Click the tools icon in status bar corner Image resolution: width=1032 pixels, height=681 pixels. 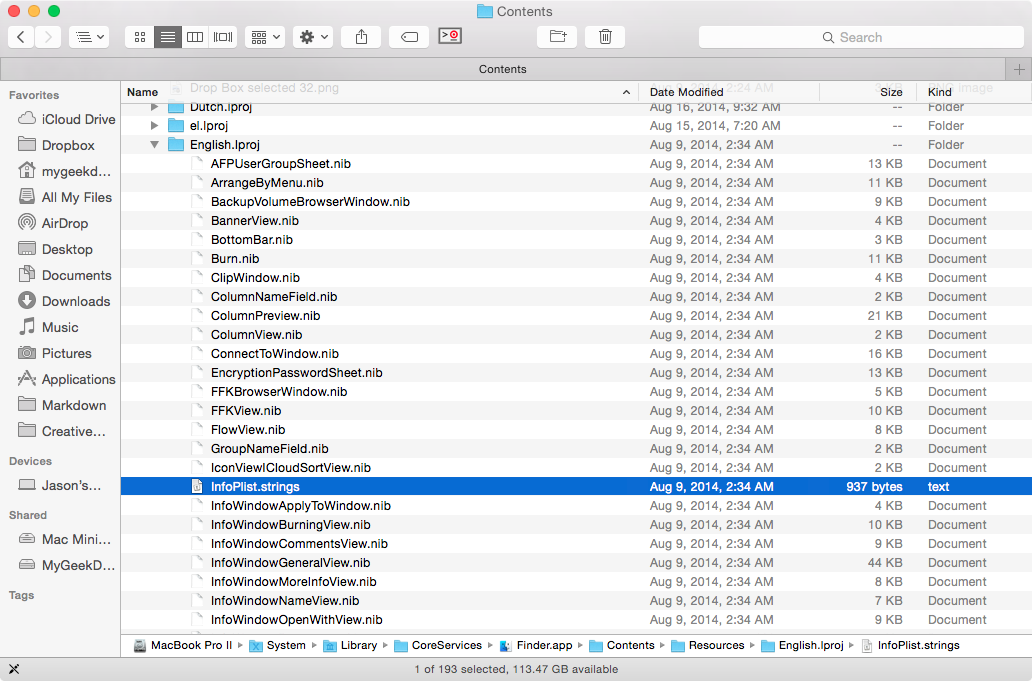pos(13,669)
